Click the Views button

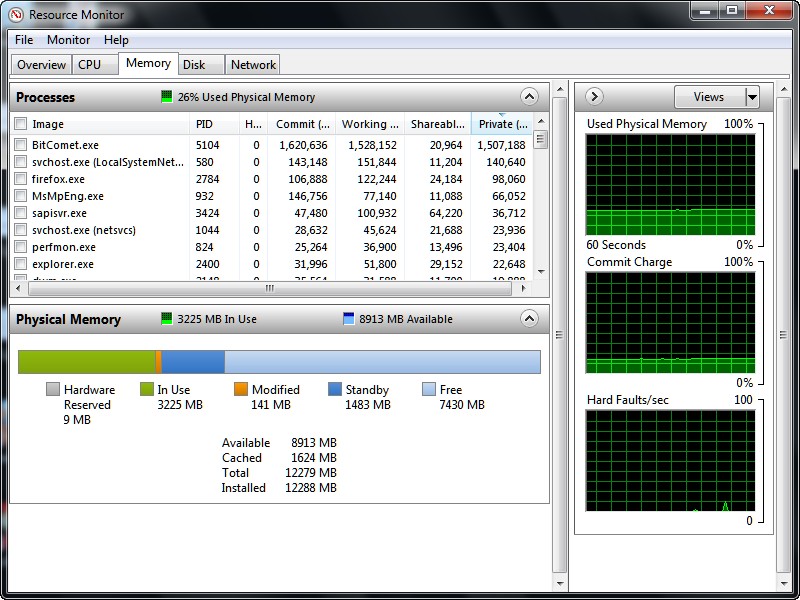click(x=709, y=96)
